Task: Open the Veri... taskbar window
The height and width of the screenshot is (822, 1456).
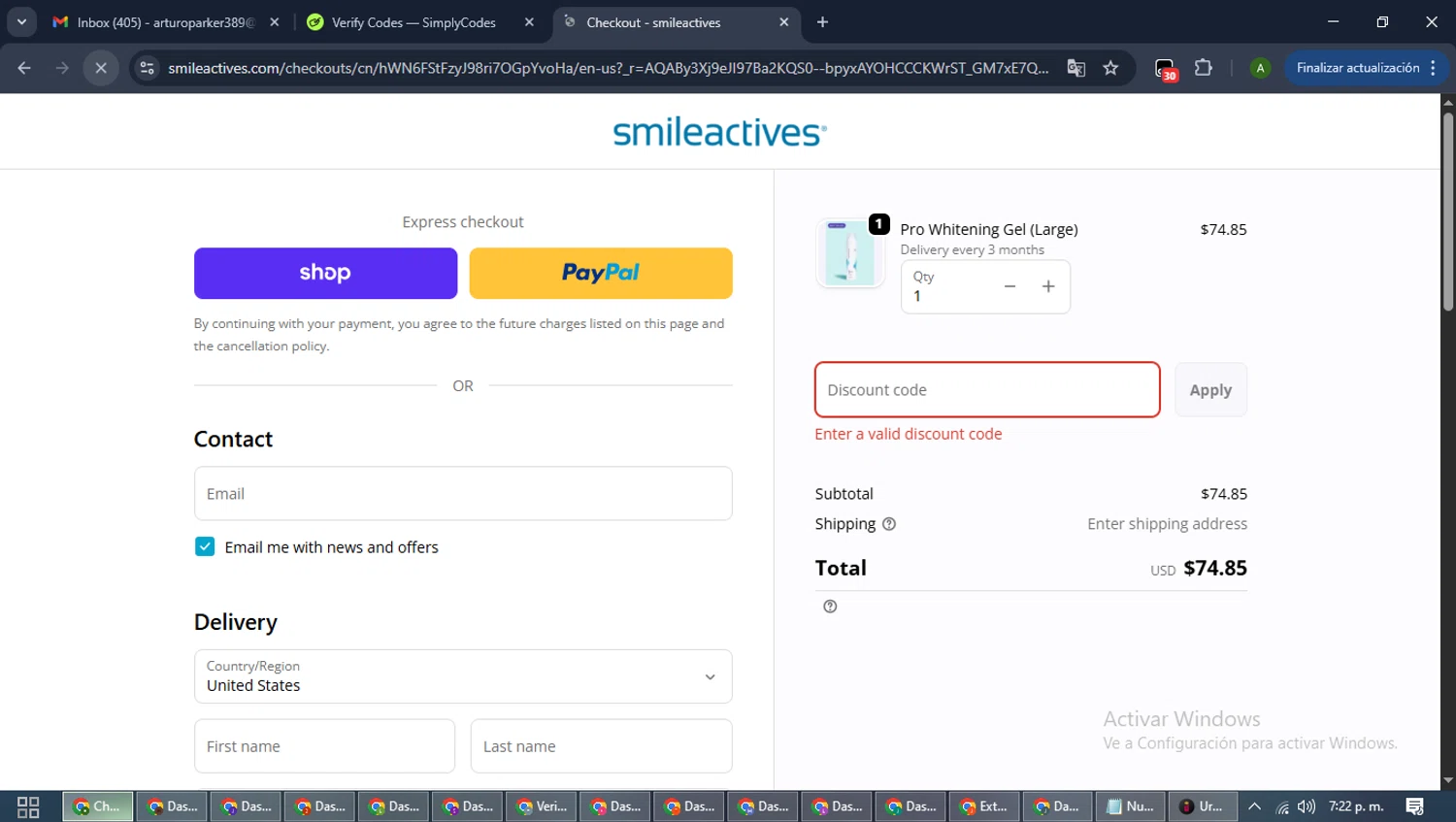Action: [542, 806]
